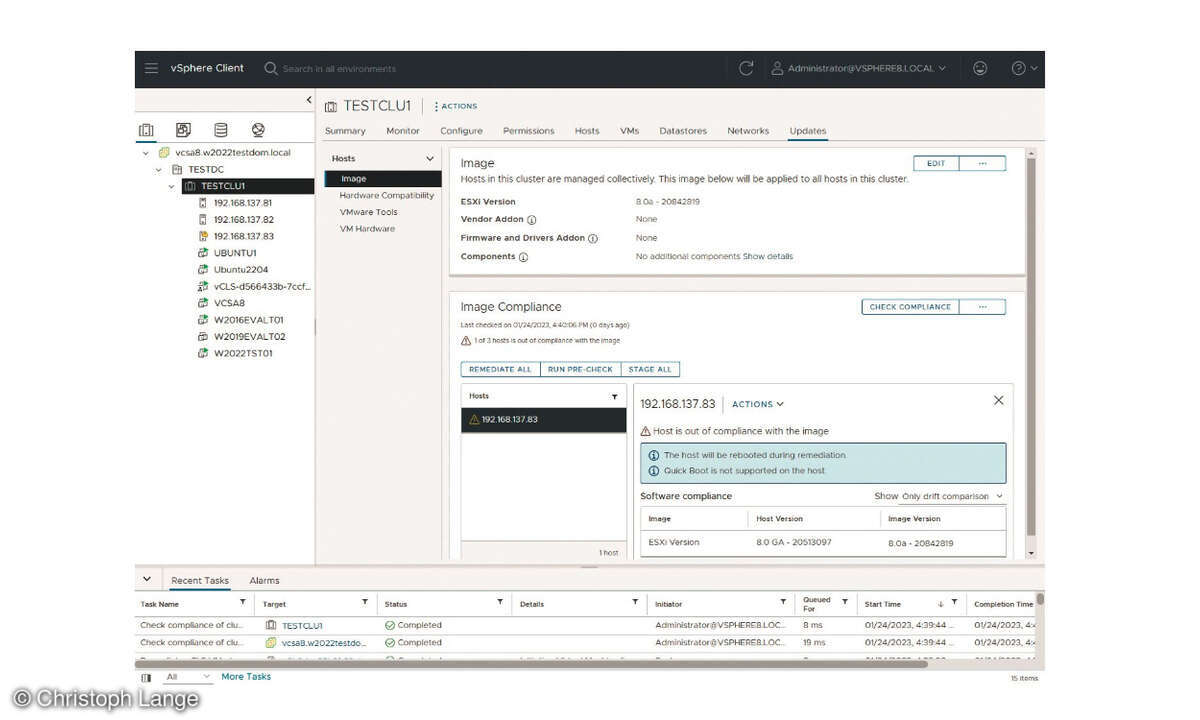Switch to Storage inventory view
This screenshot has height=720, width=1200.
click(x=221, y=130)
